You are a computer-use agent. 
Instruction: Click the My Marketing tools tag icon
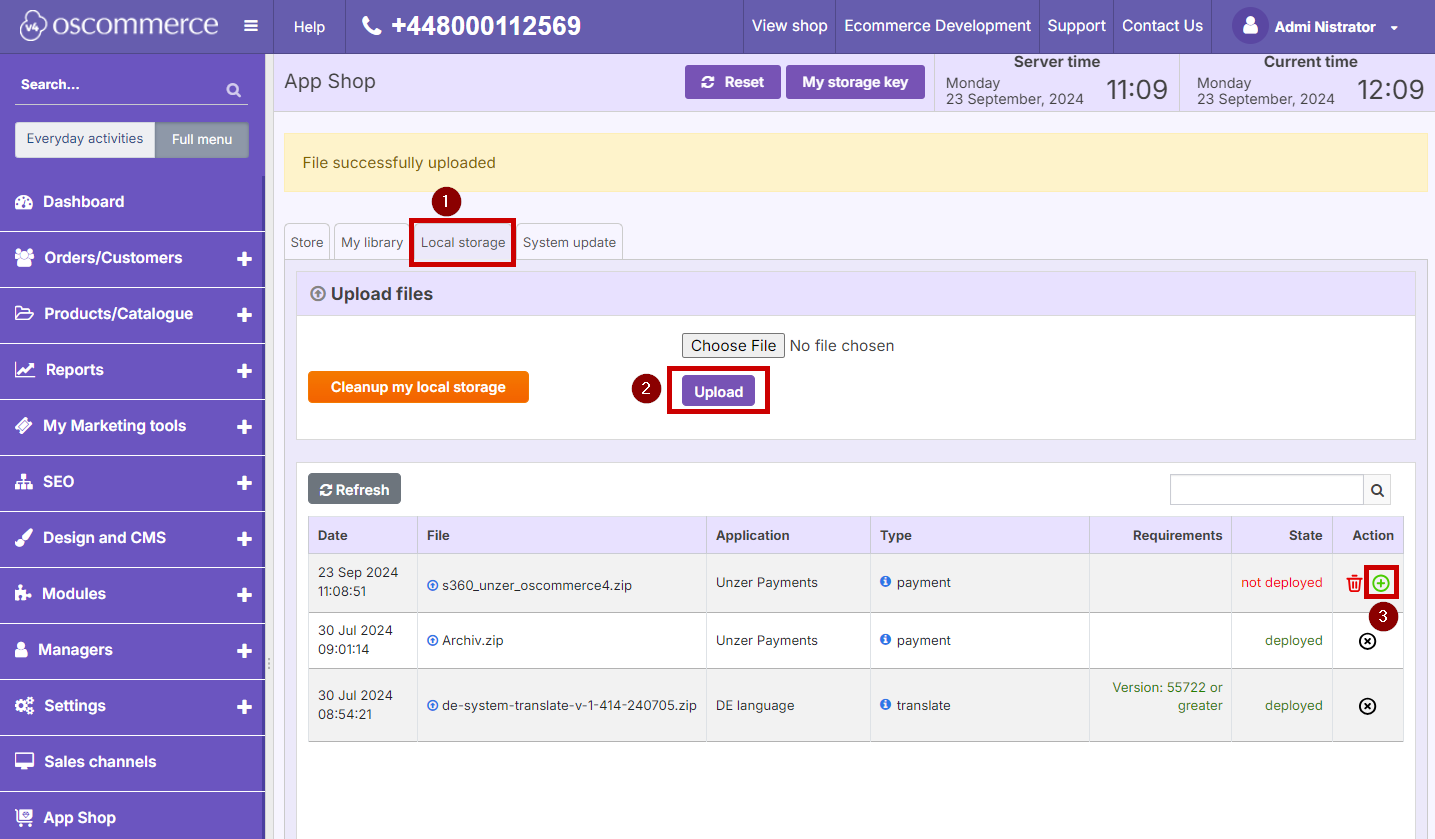click(x=24, y=426)
